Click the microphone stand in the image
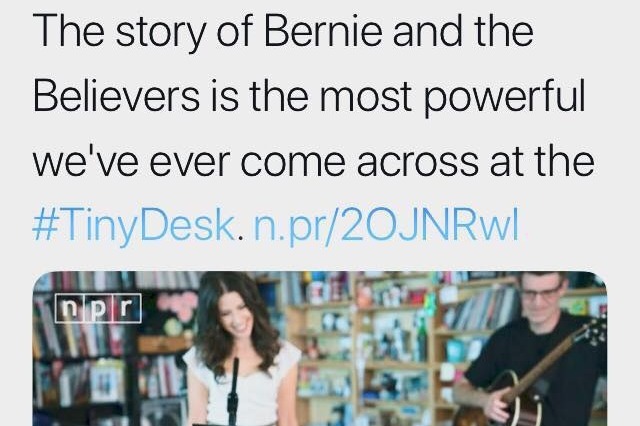This screenshot has width=640, height=426. [x=233, y=392]
